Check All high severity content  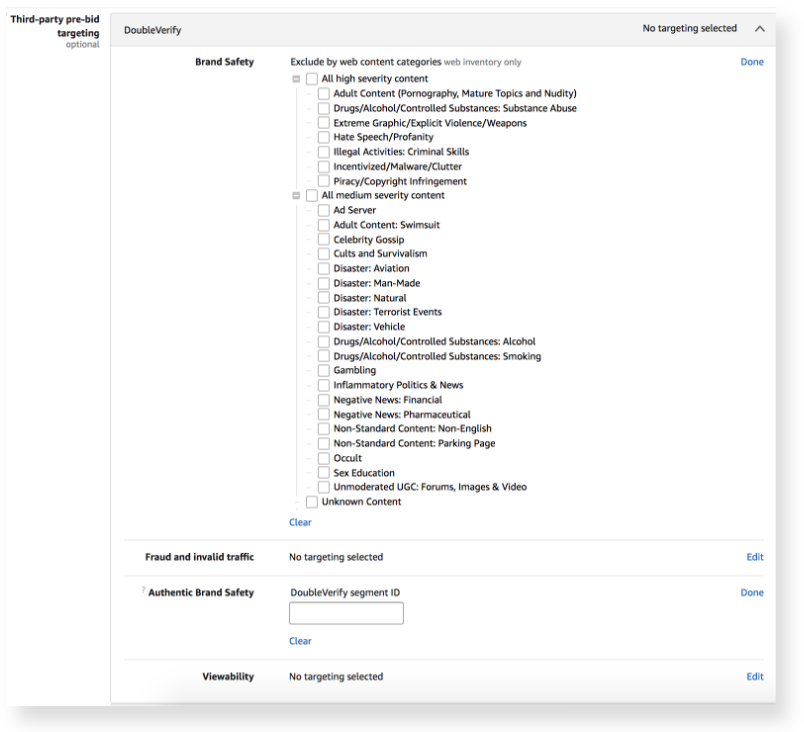tap(312, 79)
